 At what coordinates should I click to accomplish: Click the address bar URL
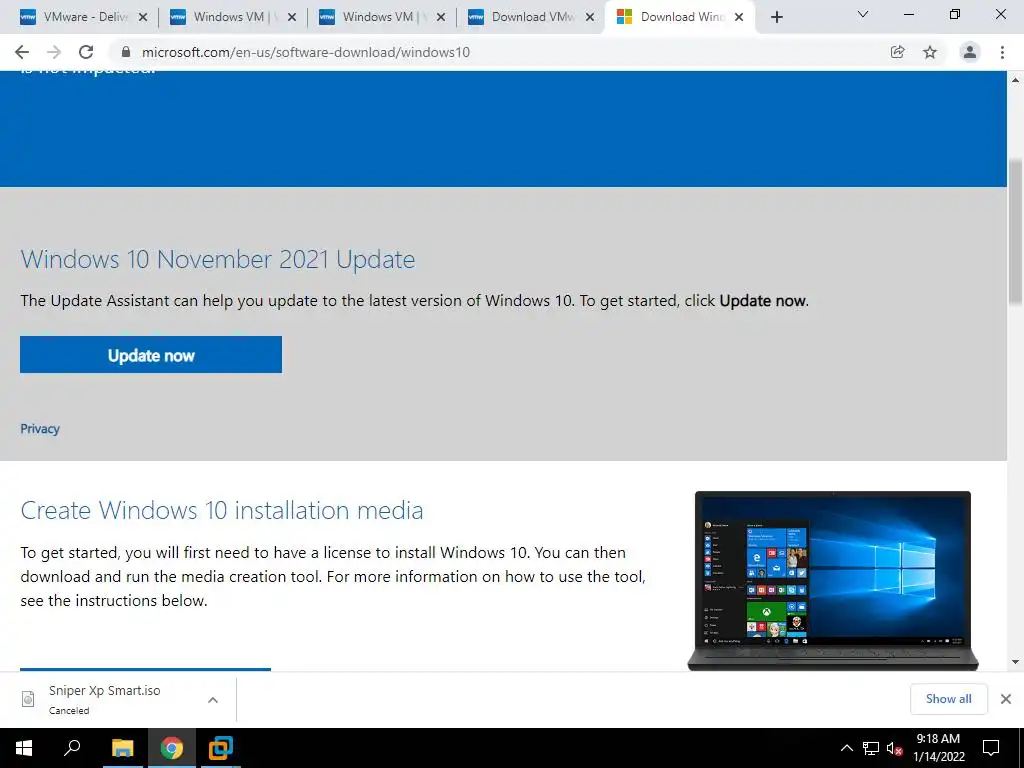pyautogui.click(x=306, y=52)
